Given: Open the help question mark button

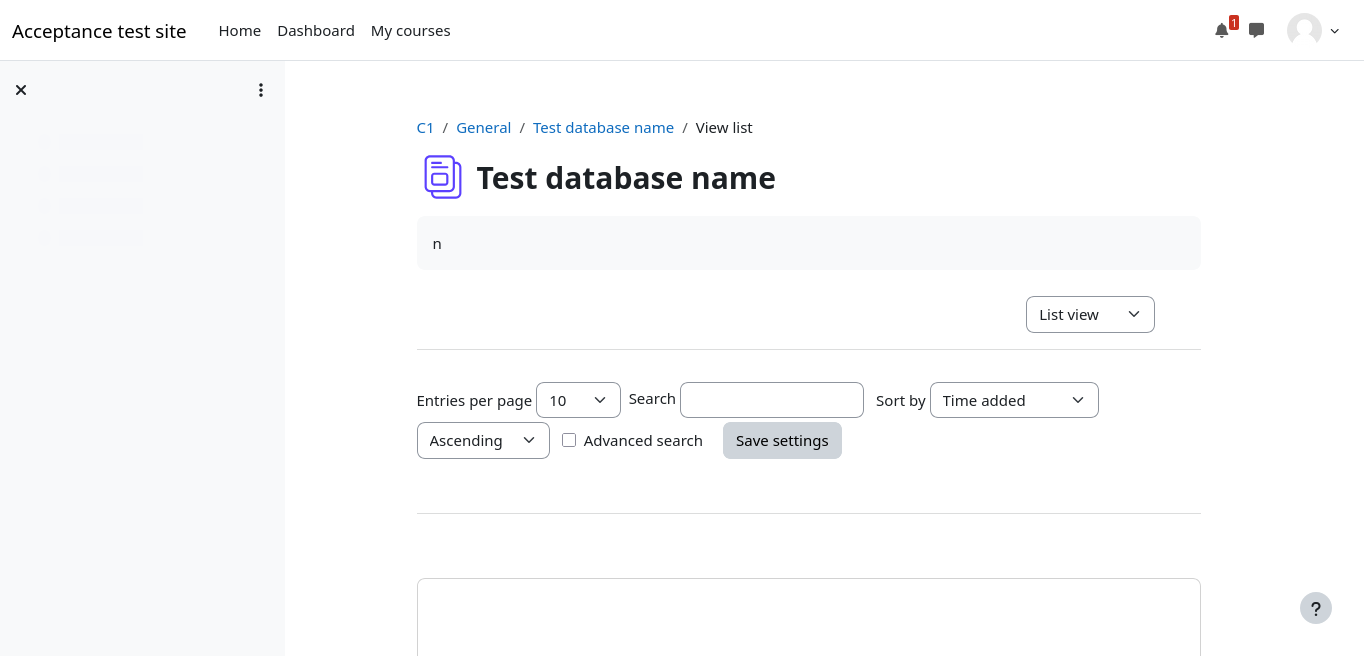Looking at the screenshot, I should pyautogui.click(x=1315, y=608).
